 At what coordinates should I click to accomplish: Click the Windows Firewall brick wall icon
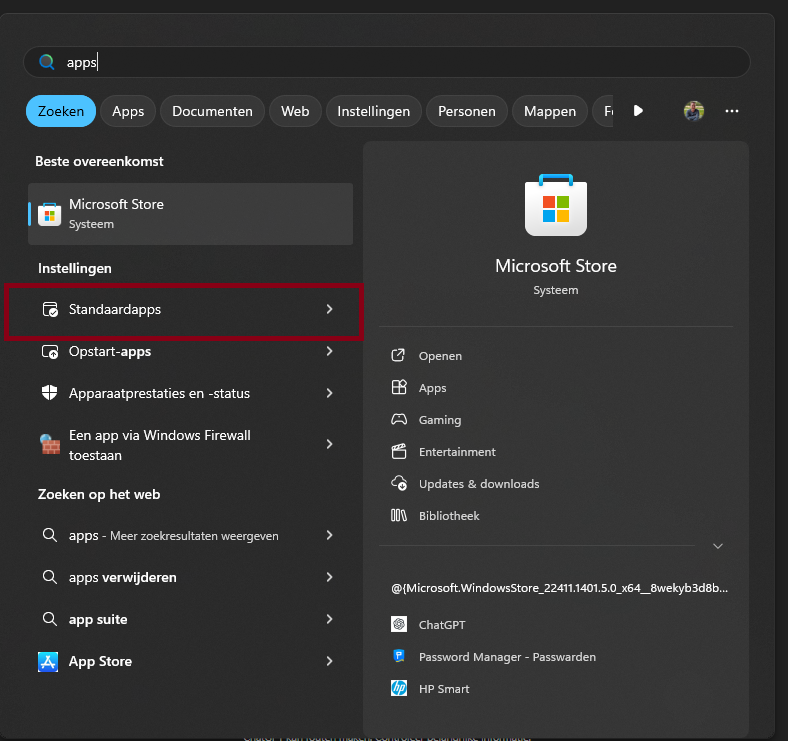50,444
